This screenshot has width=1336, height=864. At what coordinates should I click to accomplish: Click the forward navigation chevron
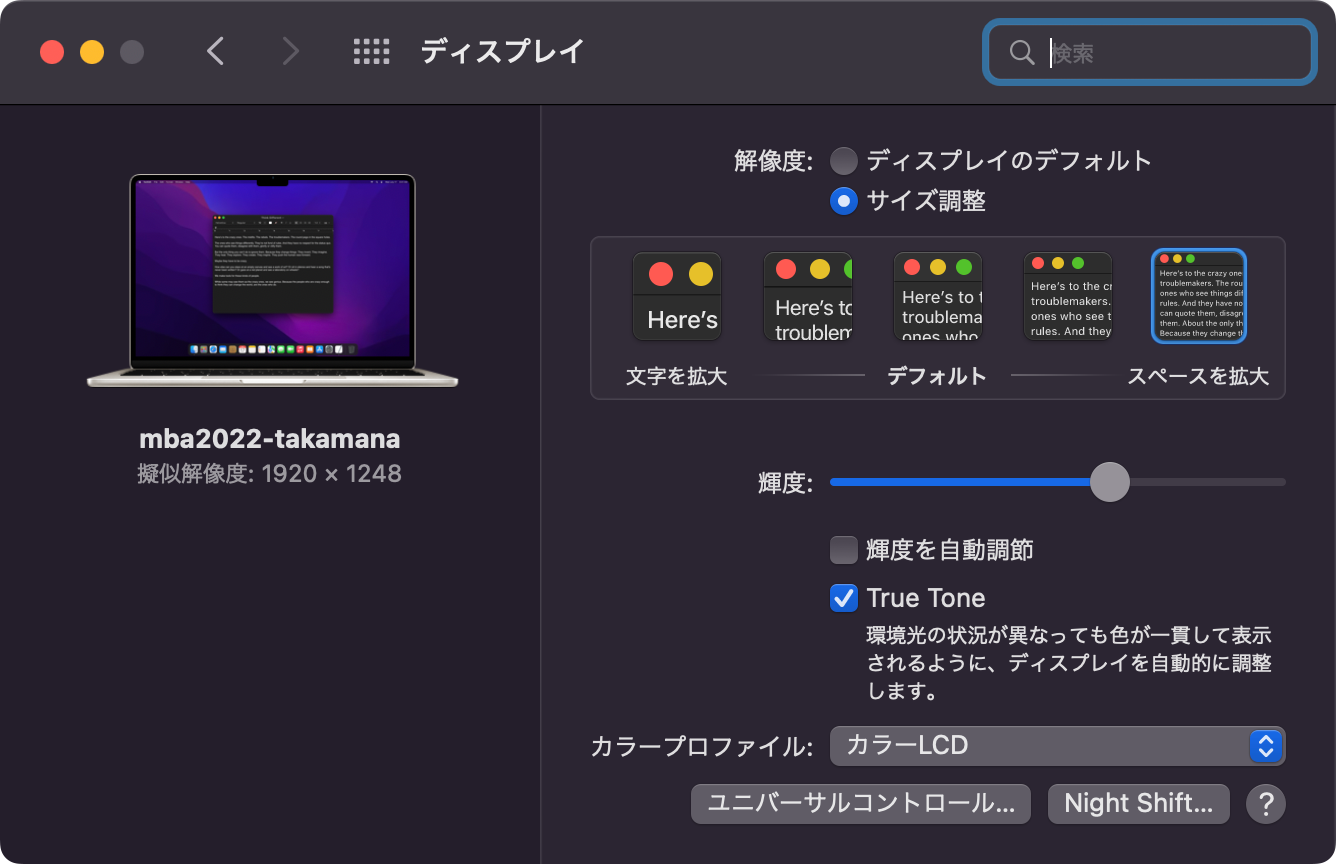tap(289, 51)
